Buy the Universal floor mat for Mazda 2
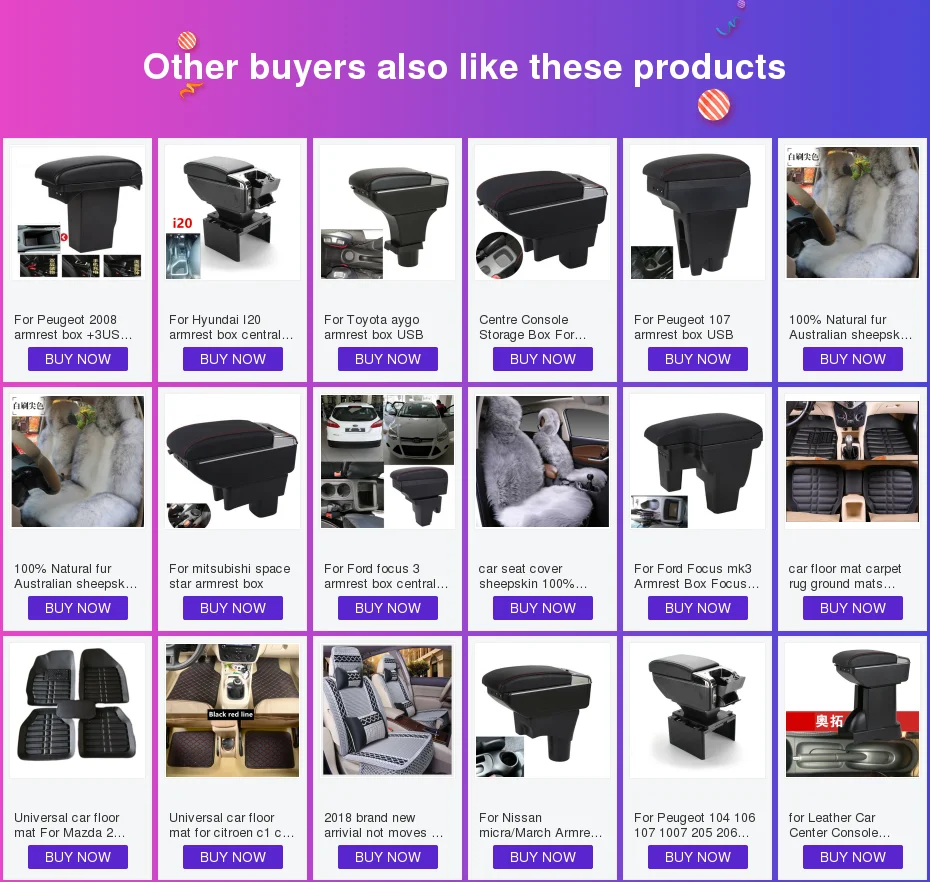Screen dimensions: 930x882 point(78,857)
